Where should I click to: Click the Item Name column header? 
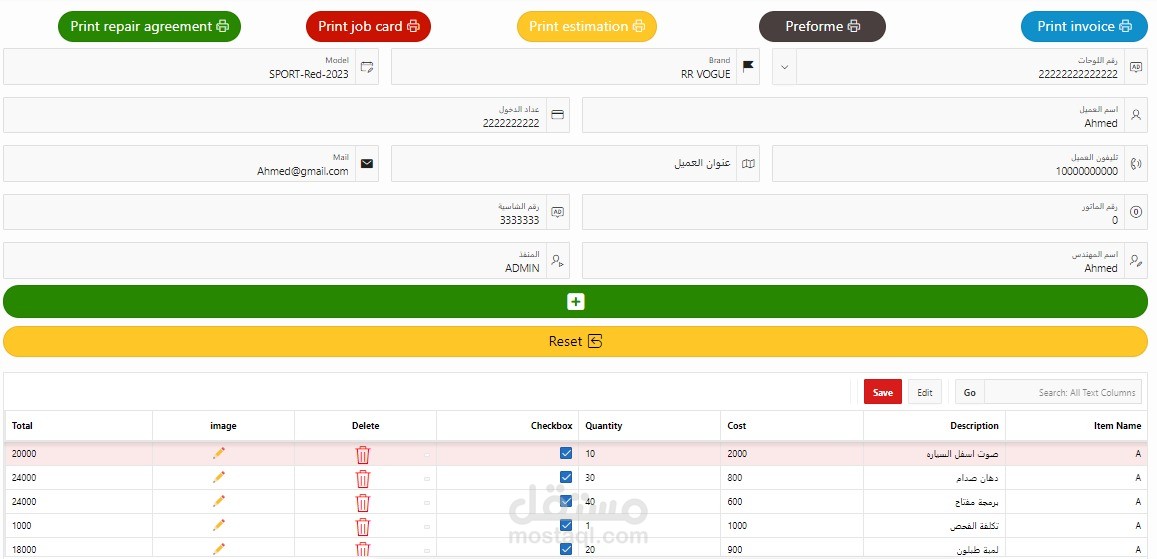click(x=1077, y=426)
